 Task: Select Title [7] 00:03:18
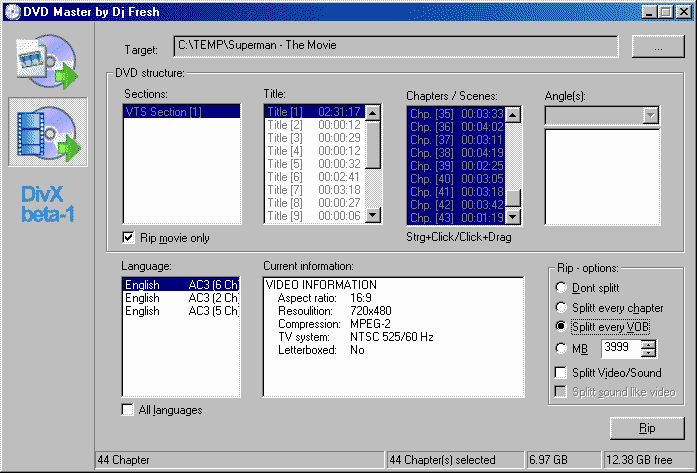(315, 190)
